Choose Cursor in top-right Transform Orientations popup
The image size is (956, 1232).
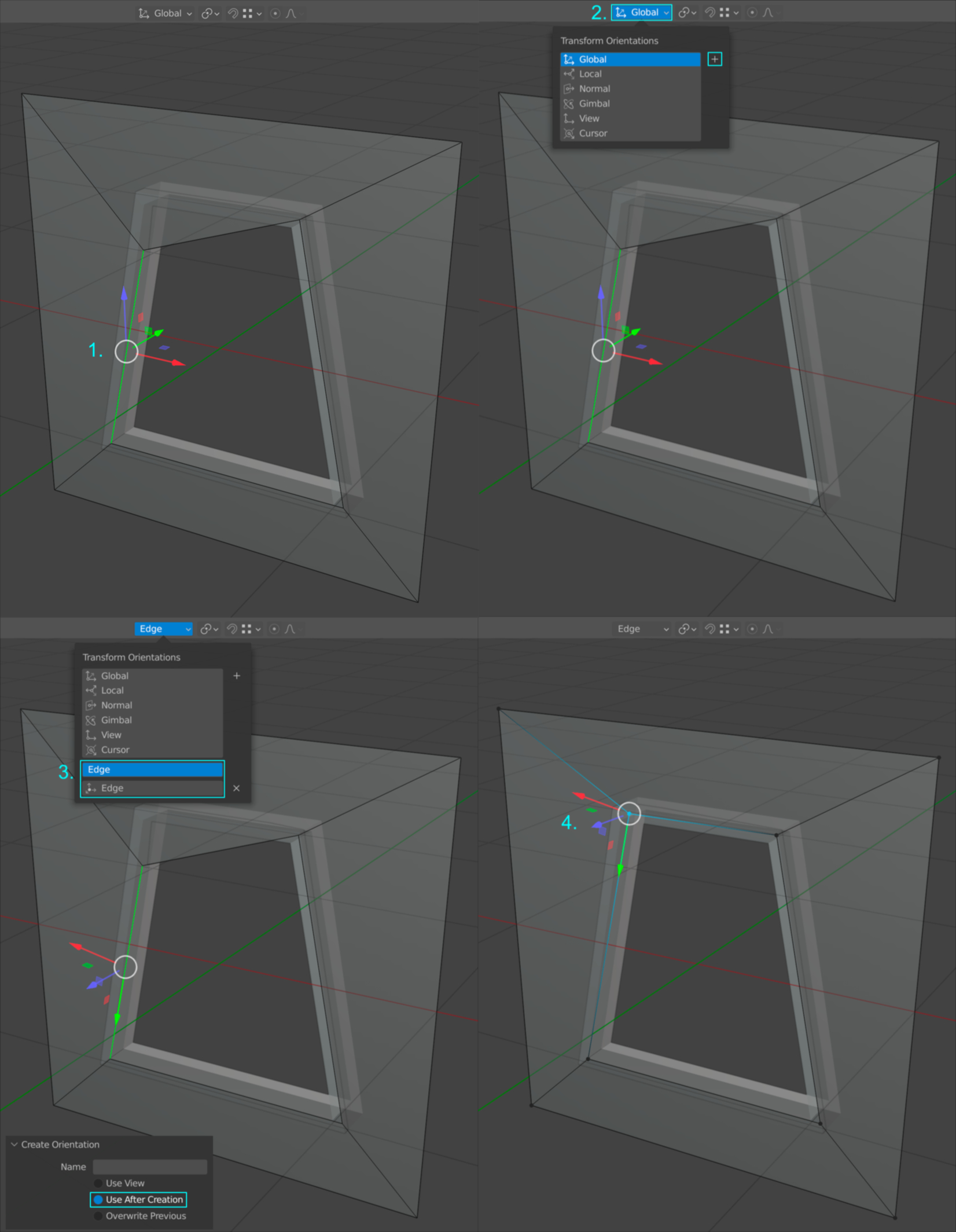(630, 133)
